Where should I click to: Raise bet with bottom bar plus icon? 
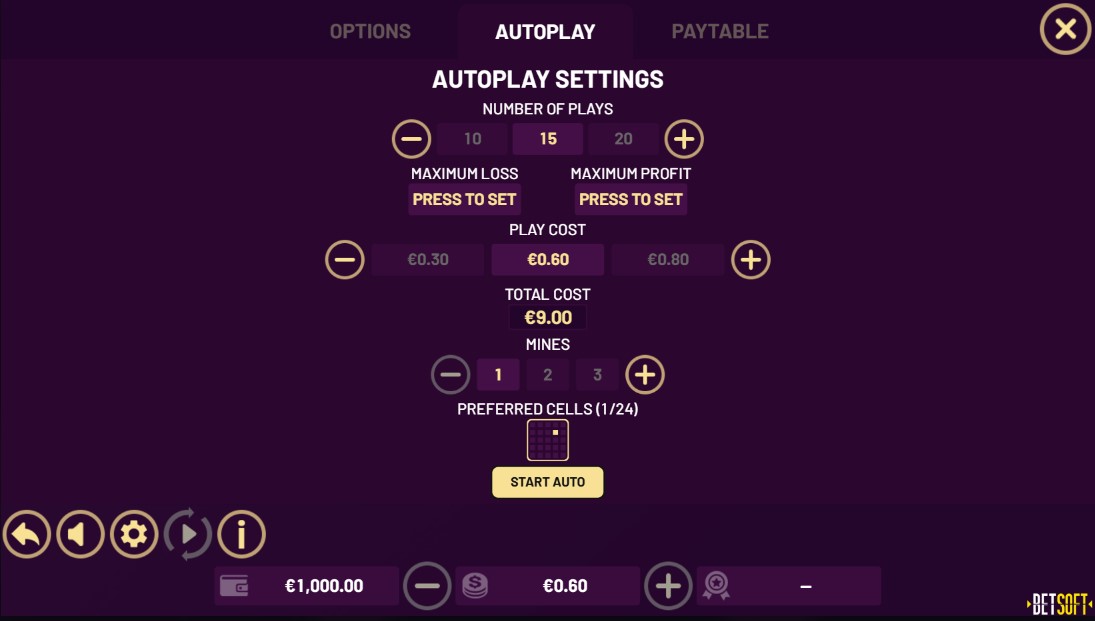coord(668,586)
